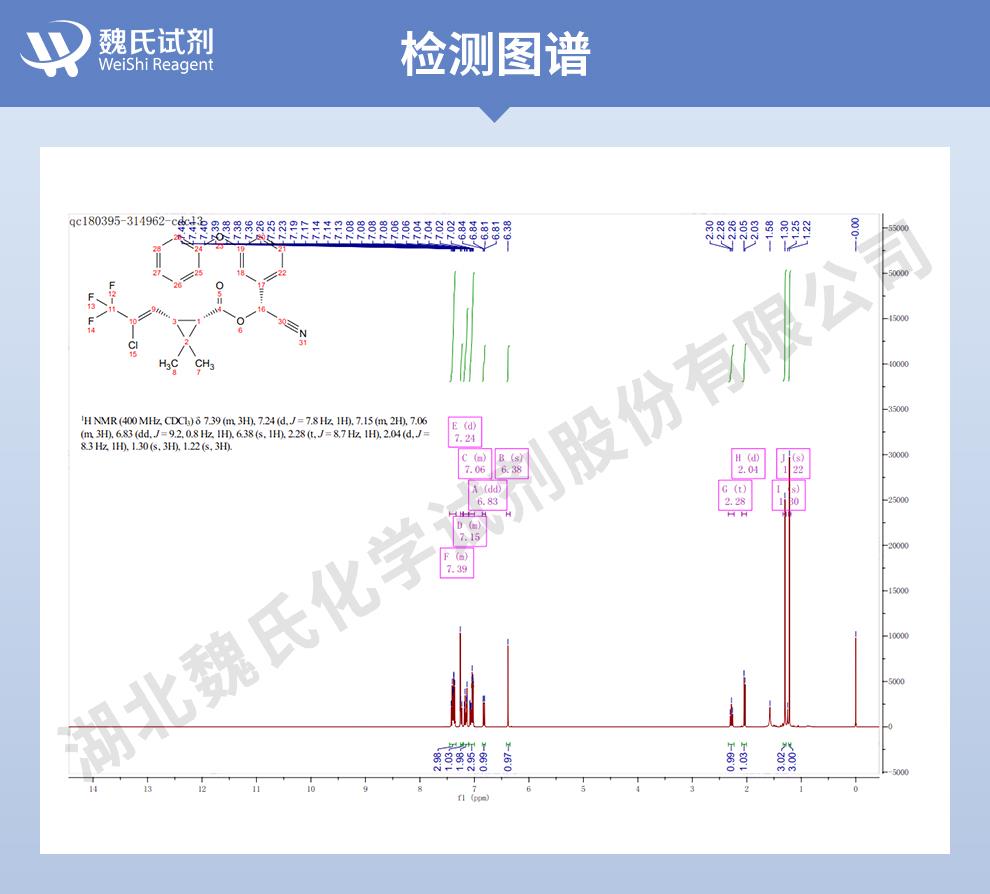Screen dimensions: 990x894
Task: Select the multiplet box C (m) 7.06
Action: point(473,463)
